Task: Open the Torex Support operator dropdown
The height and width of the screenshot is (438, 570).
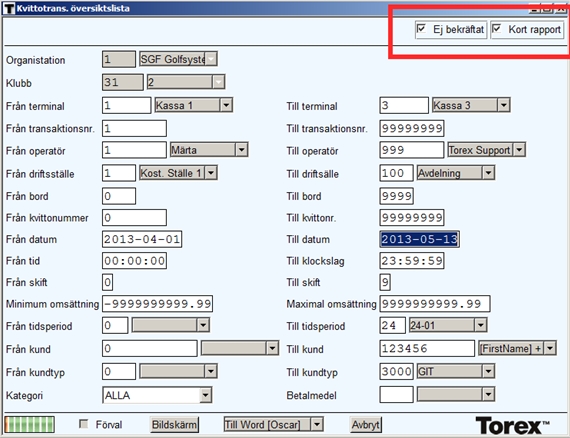Action: [x=519, y=150]
